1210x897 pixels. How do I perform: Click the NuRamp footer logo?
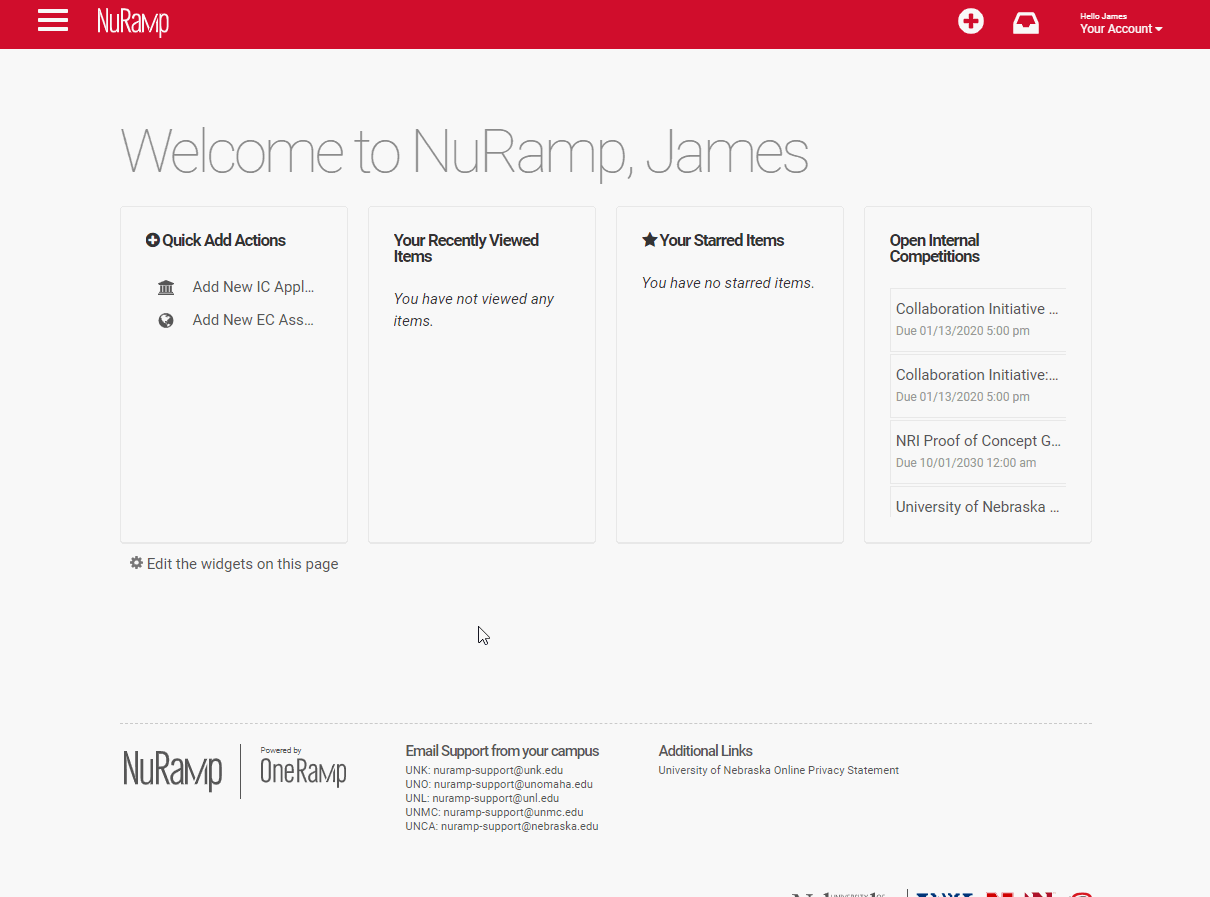pyautogui.click(x=173, y=770)
